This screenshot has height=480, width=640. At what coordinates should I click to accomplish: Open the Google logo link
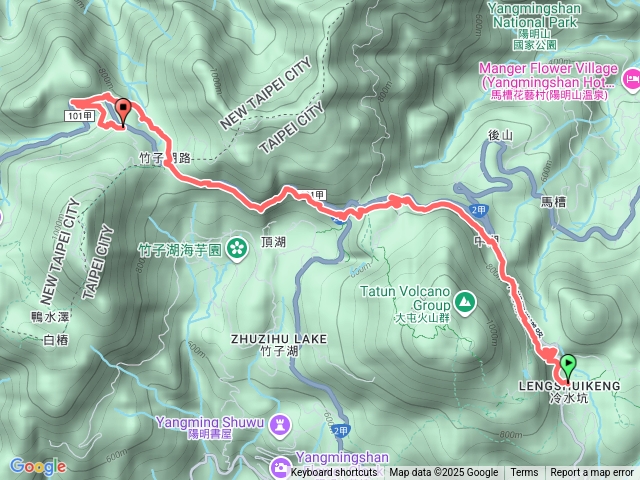(x=38, y=467)
